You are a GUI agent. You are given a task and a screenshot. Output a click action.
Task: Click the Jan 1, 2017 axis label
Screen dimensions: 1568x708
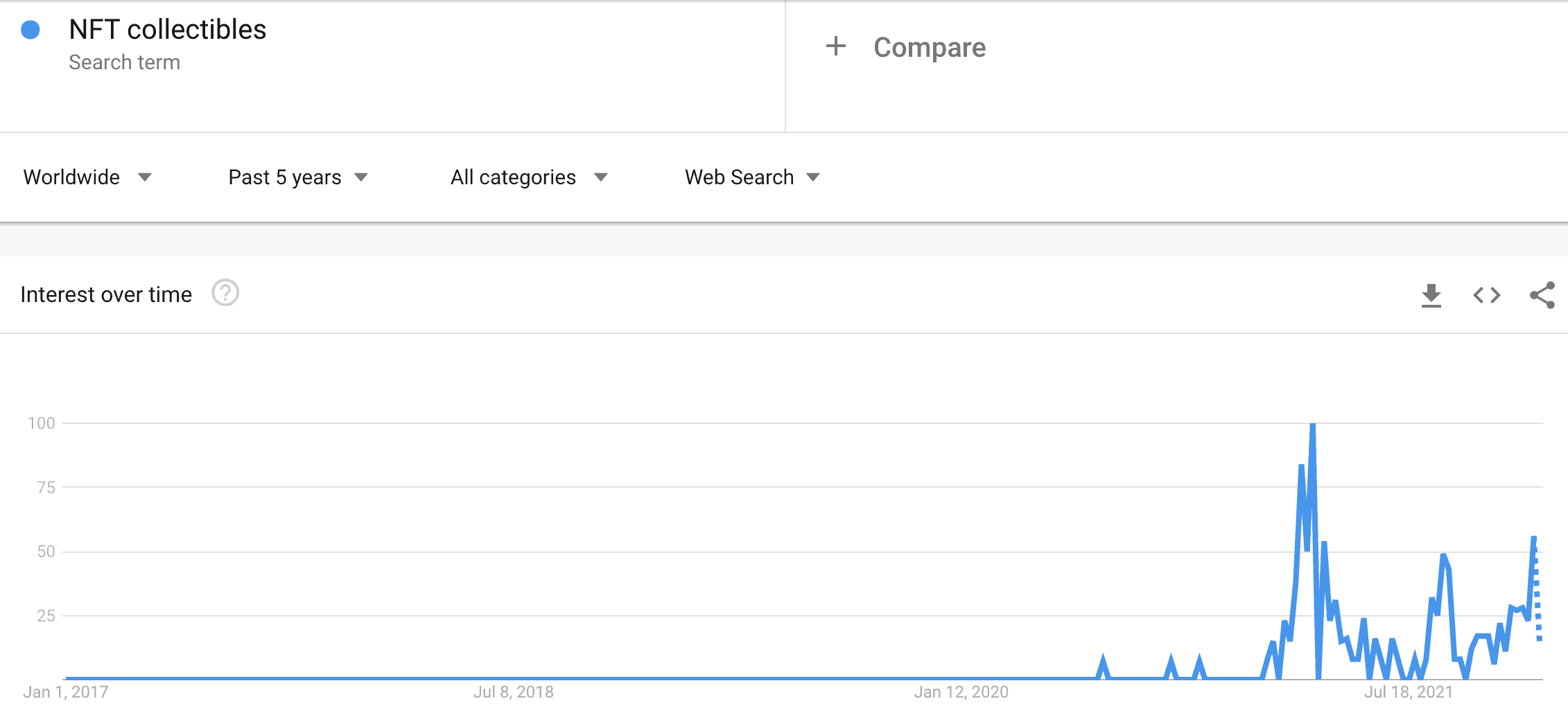pyautogui.click(x=66, y=692)
